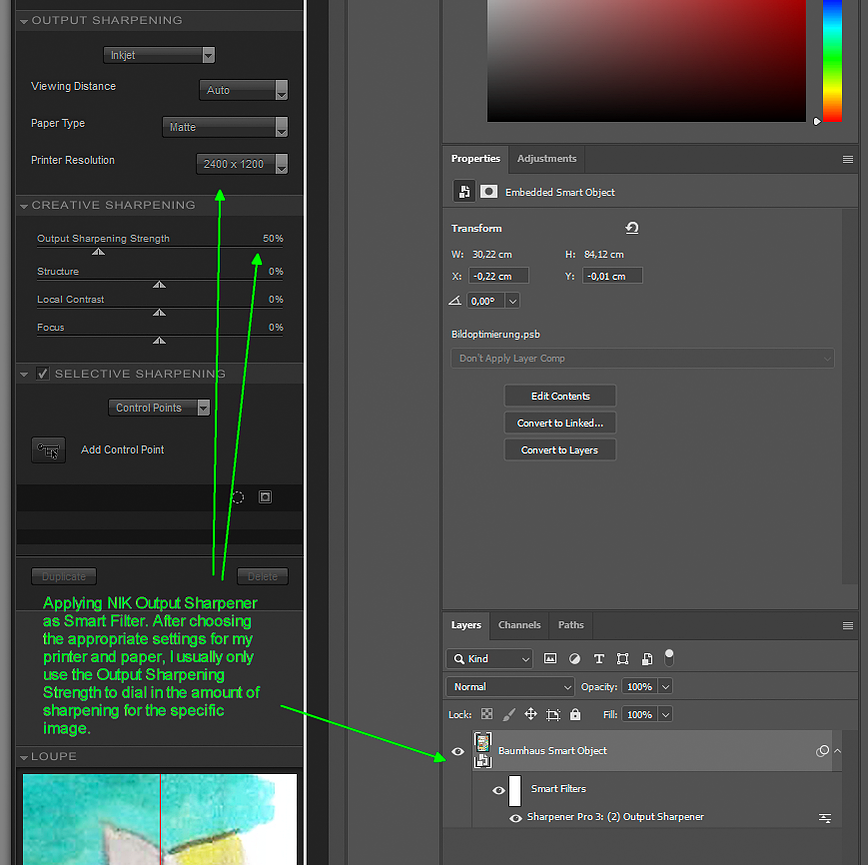The image size is (868, 865).
Task: Toggle the layer filtering on/off switch
Action: [x=669, y=657]
